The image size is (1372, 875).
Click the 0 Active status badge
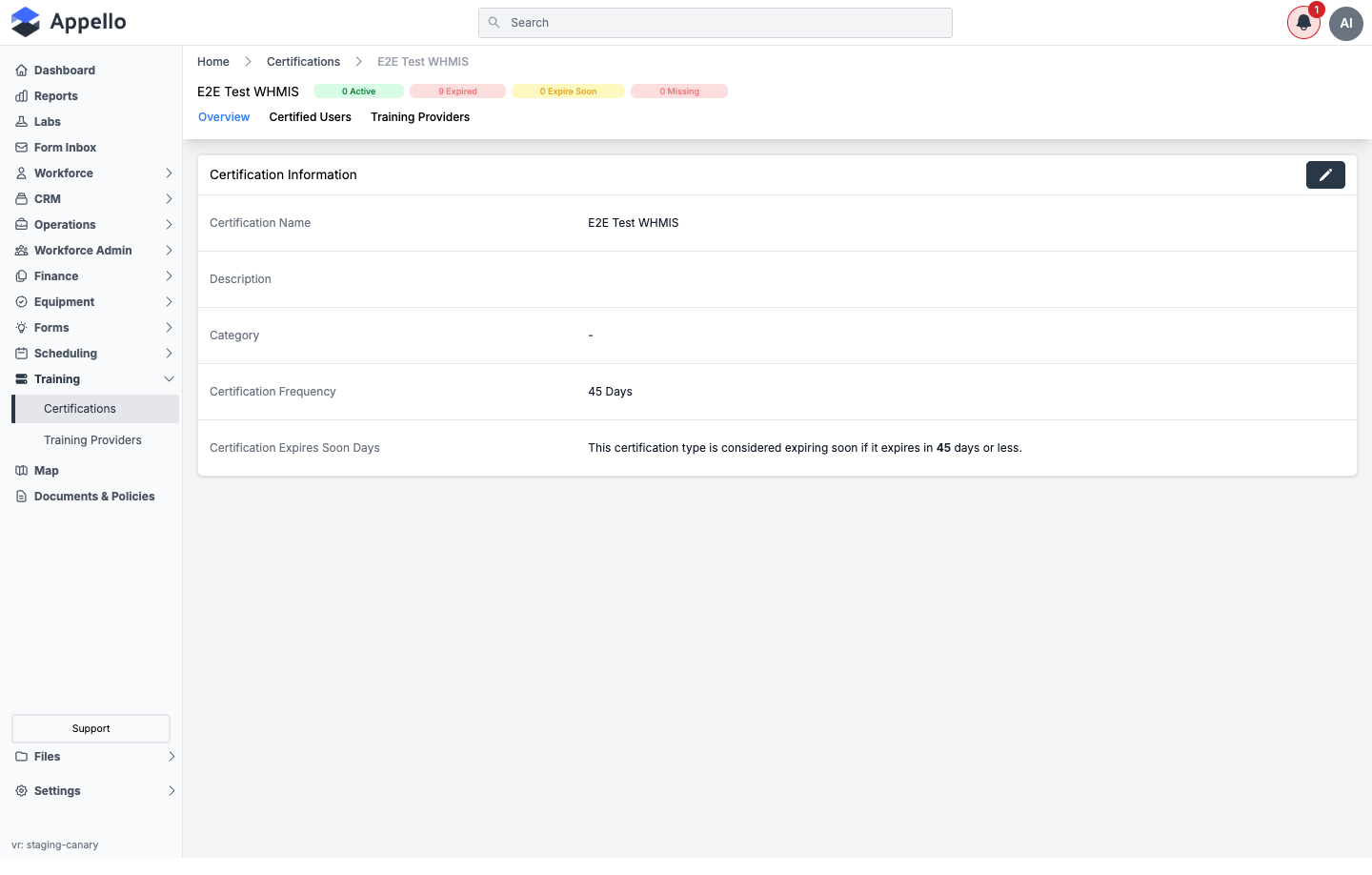point(358,92)
